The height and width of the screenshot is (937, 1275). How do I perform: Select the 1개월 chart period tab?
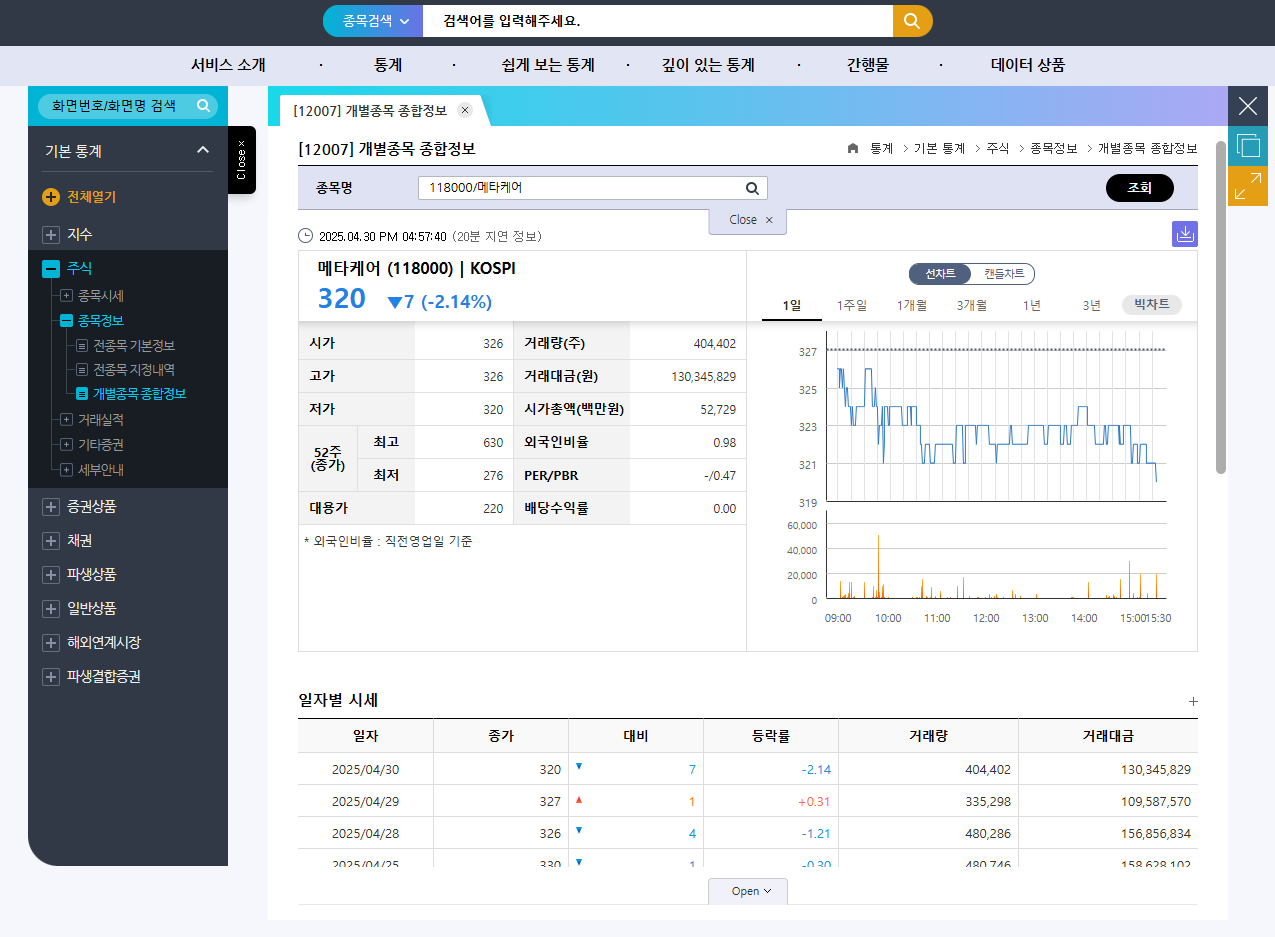point(912,305)
